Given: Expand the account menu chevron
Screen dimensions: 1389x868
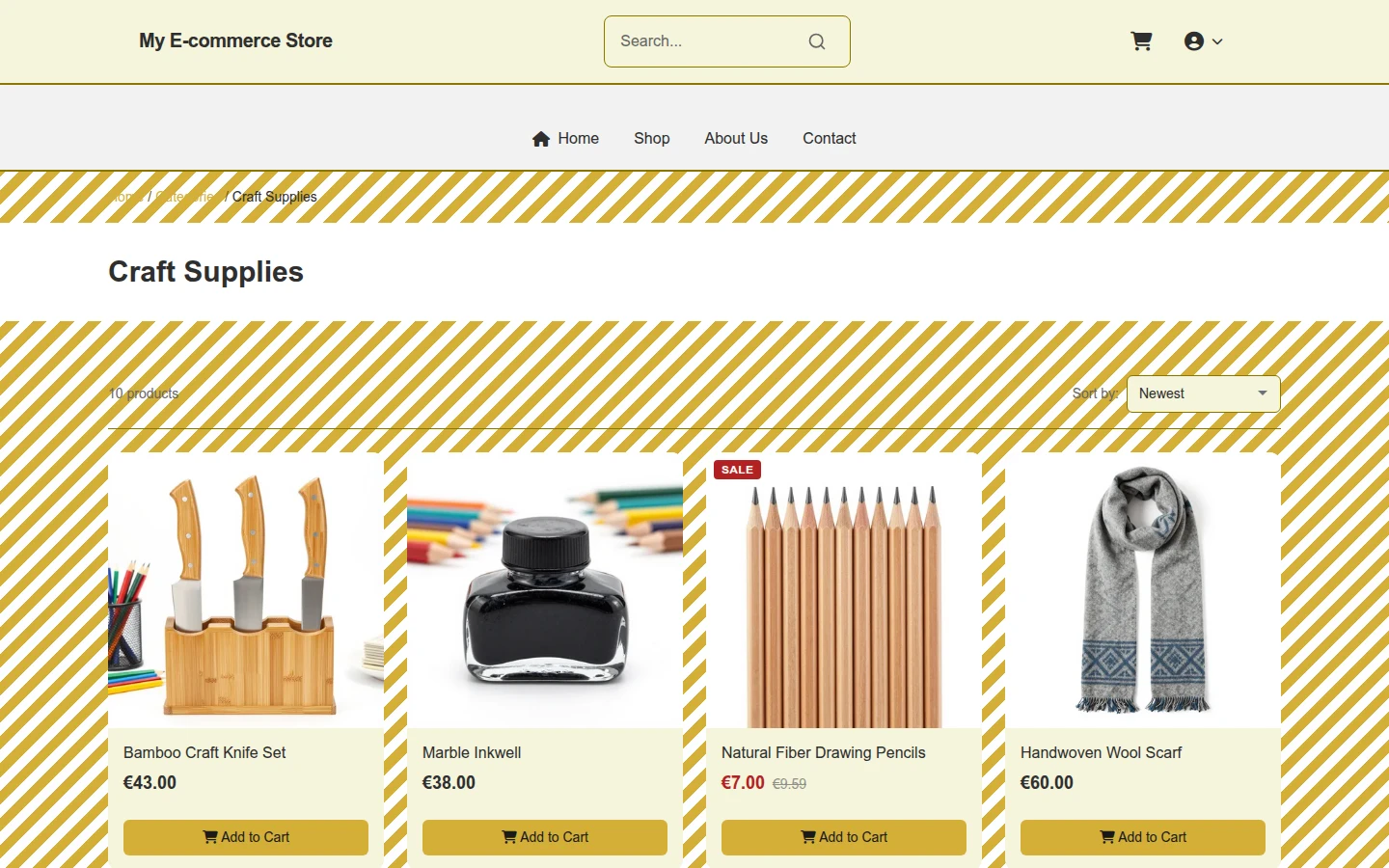Looking at the screenshot, I should click(1217, 41).
